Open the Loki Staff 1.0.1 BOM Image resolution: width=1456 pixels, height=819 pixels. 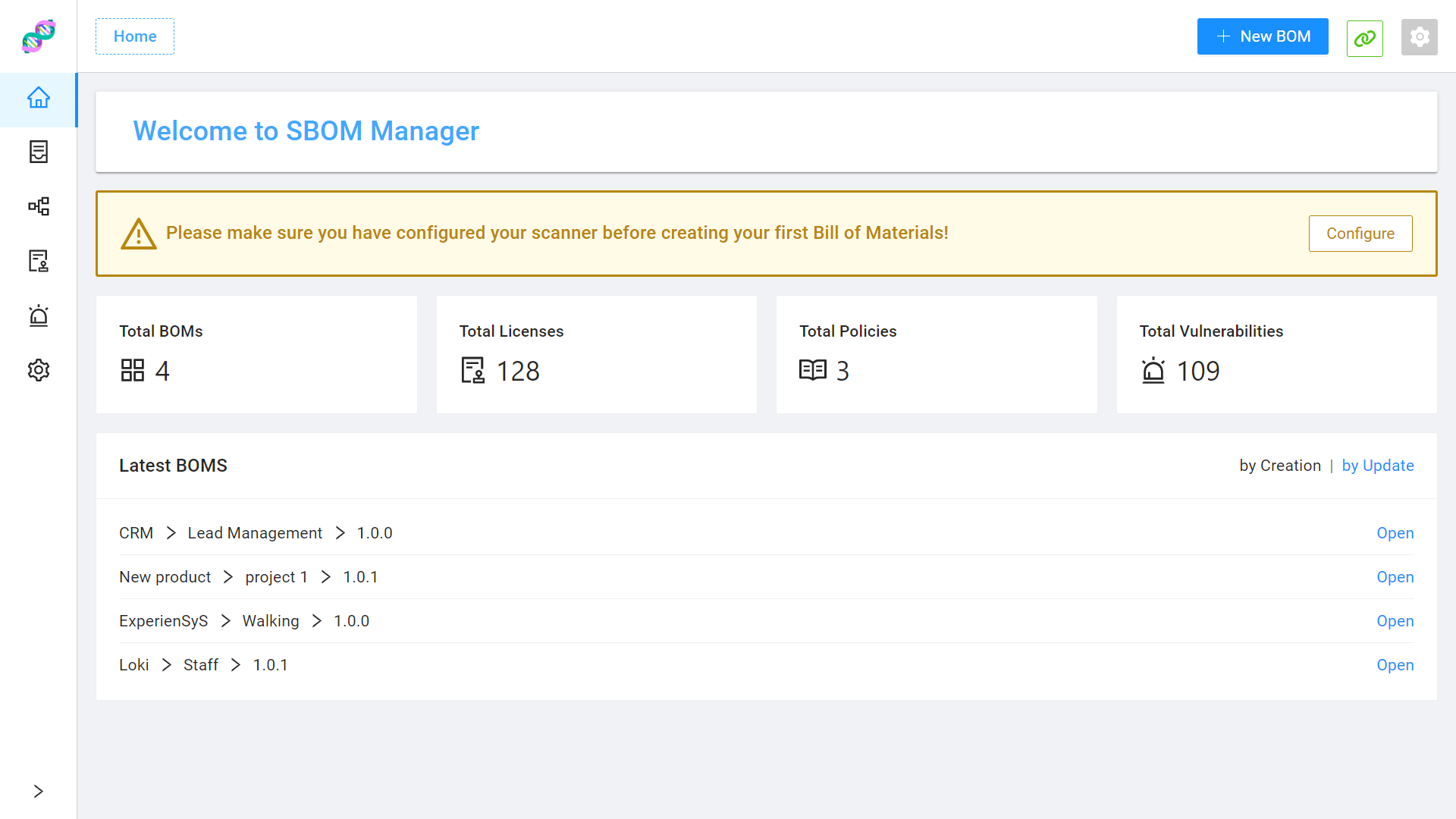1395,665
